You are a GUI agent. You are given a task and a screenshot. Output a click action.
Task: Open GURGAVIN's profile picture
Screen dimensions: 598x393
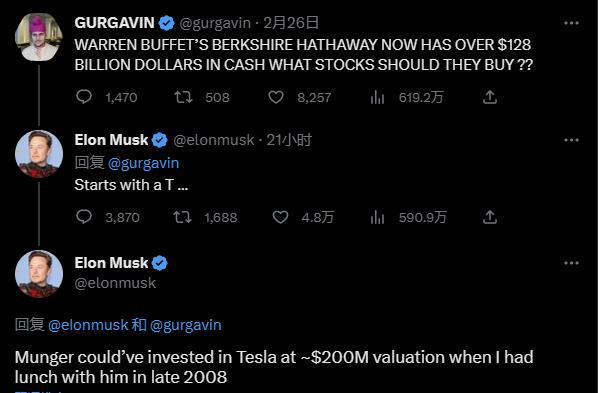[39, 37]
